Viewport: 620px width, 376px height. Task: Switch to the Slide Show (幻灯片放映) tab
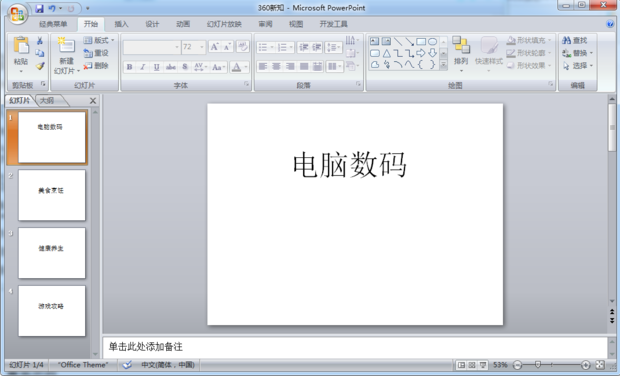(x=224, y=24)
